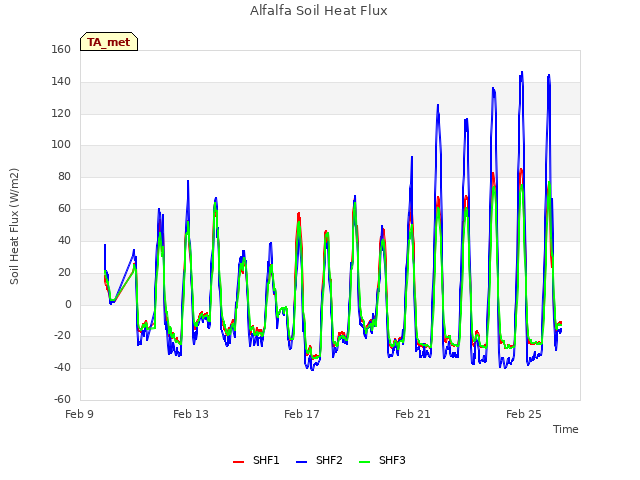Click the blue SHF2 spike near 78 at Feb 13

pyautogui.click(x=188, y=181)
